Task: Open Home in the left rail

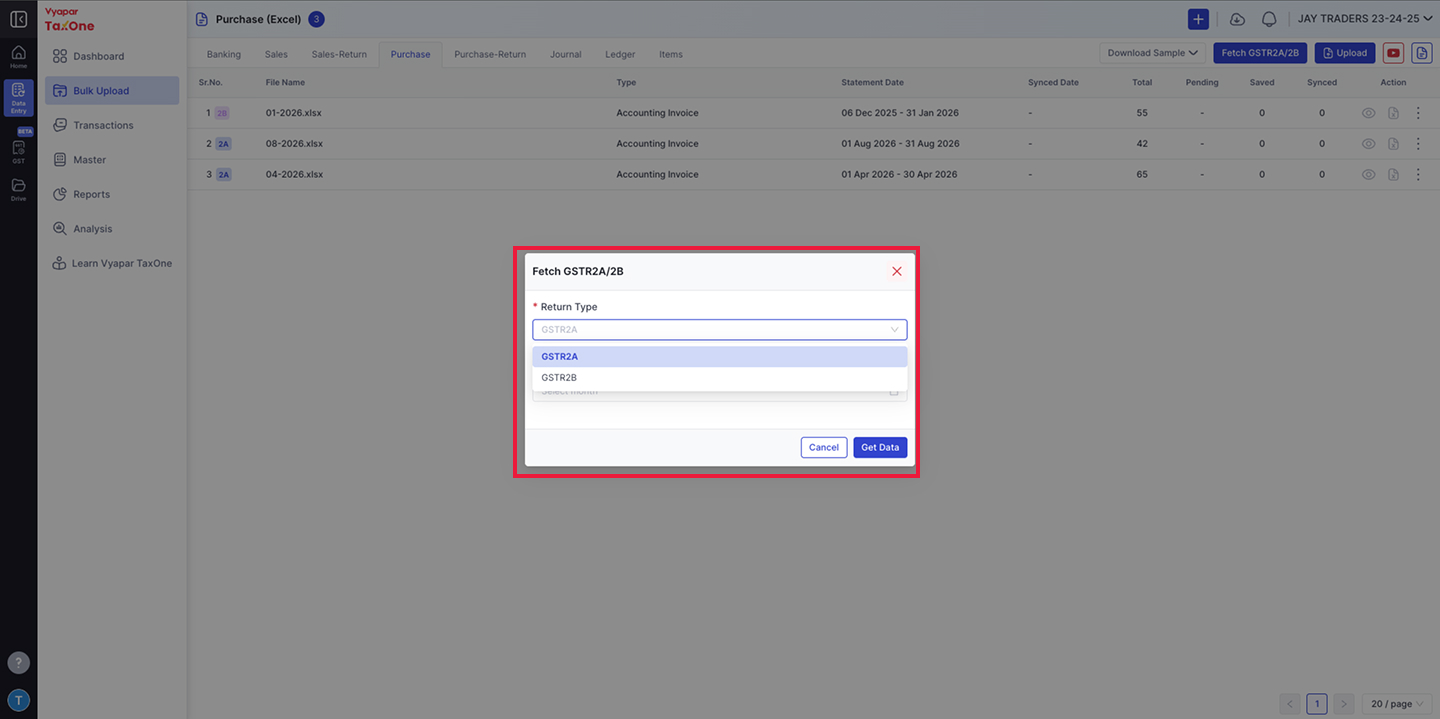Action: pos(18,56)
